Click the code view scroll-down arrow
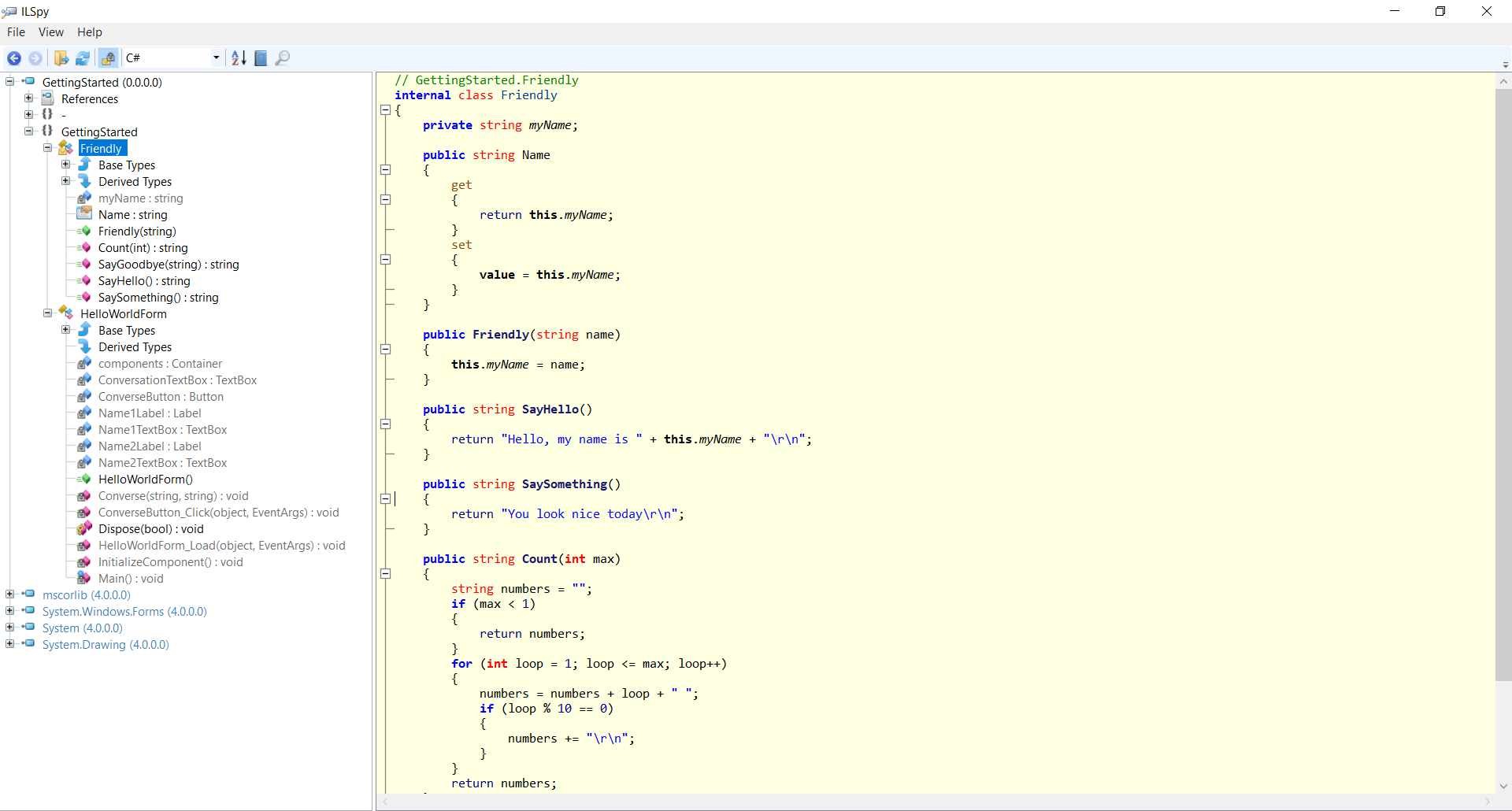This screenshot has width=1512, height=811. 1503,786
